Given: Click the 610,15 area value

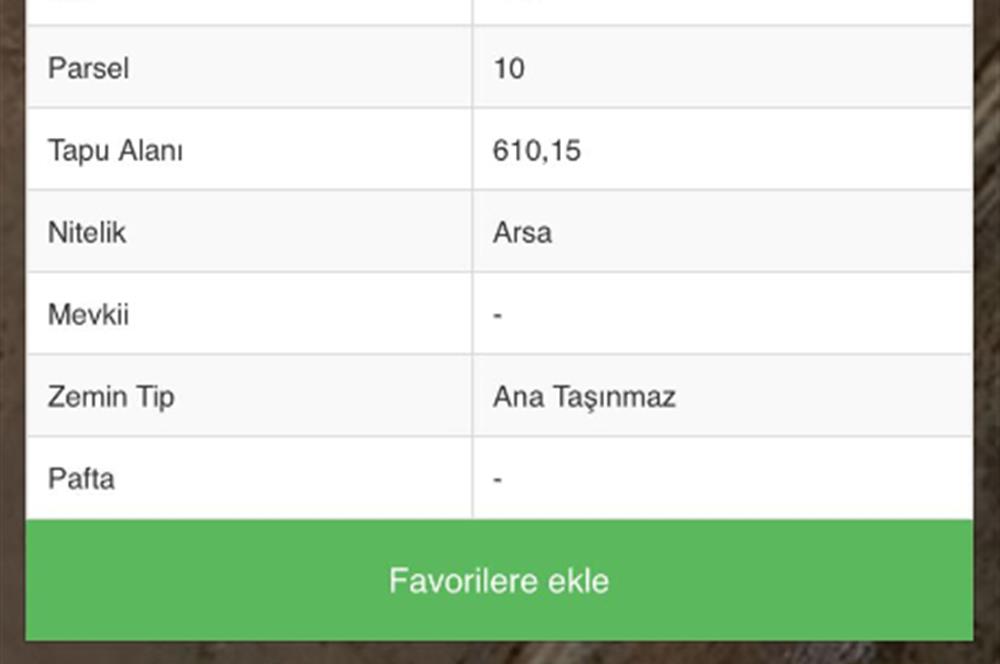Looking at the screenshot, I should [536, 151].
